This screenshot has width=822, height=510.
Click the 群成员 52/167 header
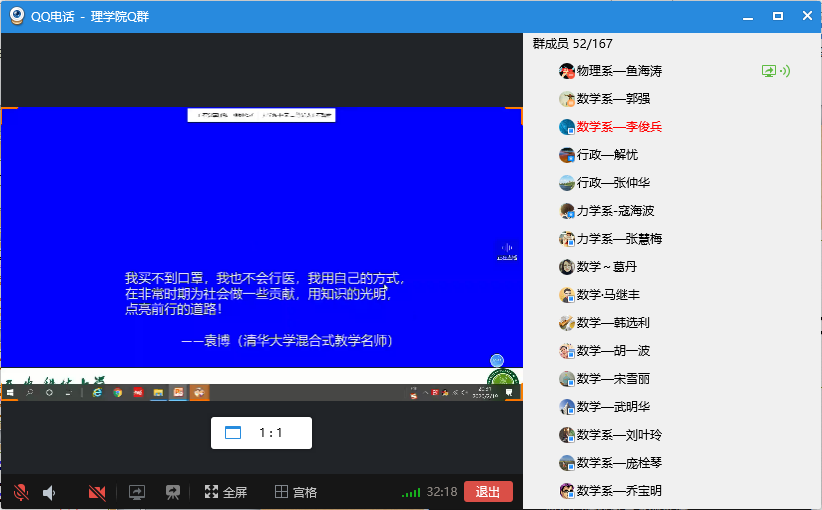point(572,44)
